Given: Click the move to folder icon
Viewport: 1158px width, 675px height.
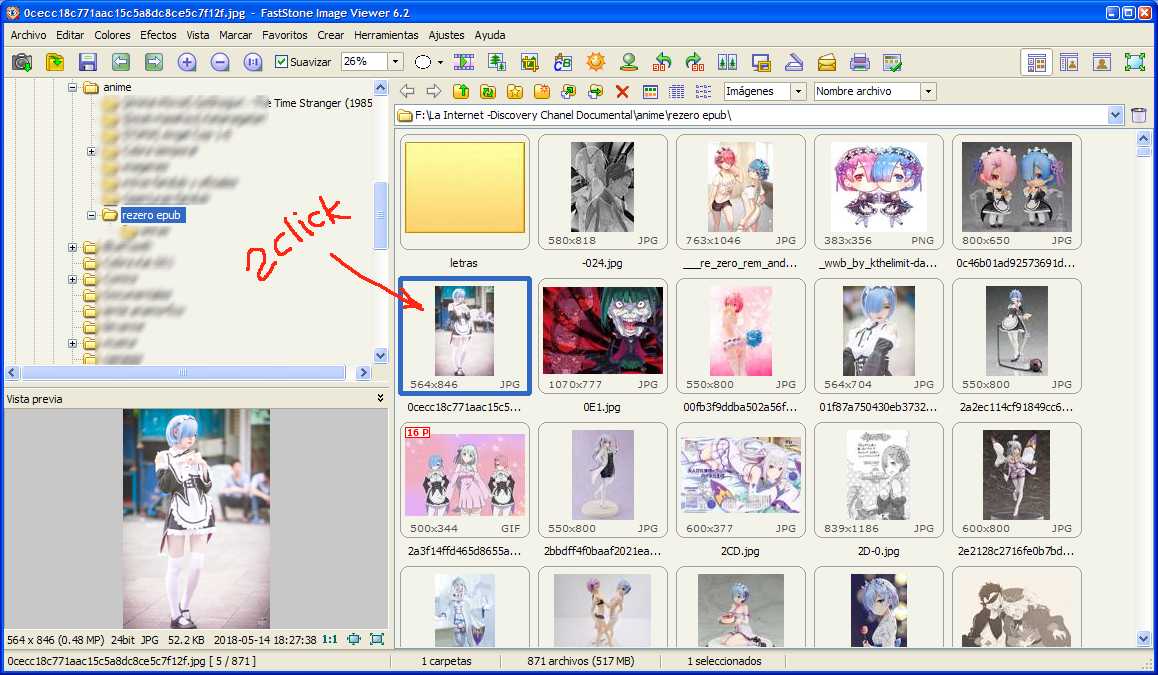Looking at the screenshot, I should (595, 92).
